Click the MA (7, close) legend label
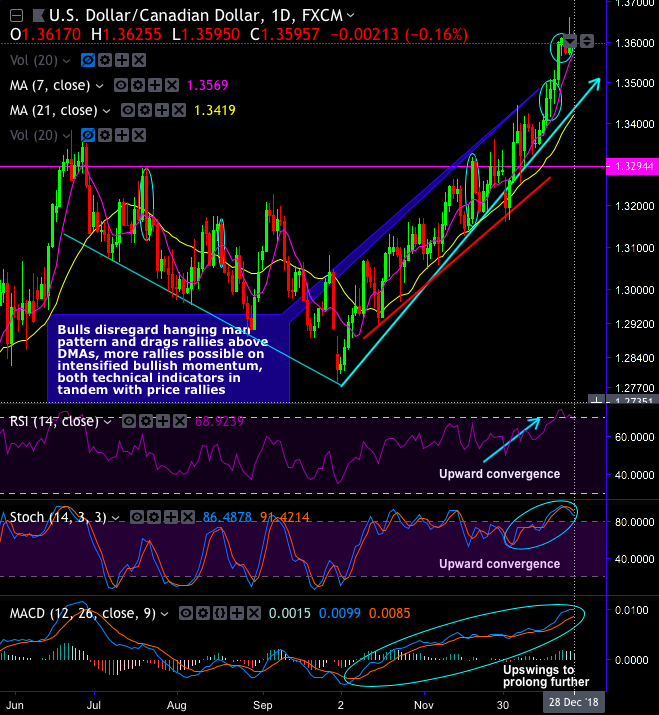The height and width of the screenshot is (715, 659). point(50,85)
